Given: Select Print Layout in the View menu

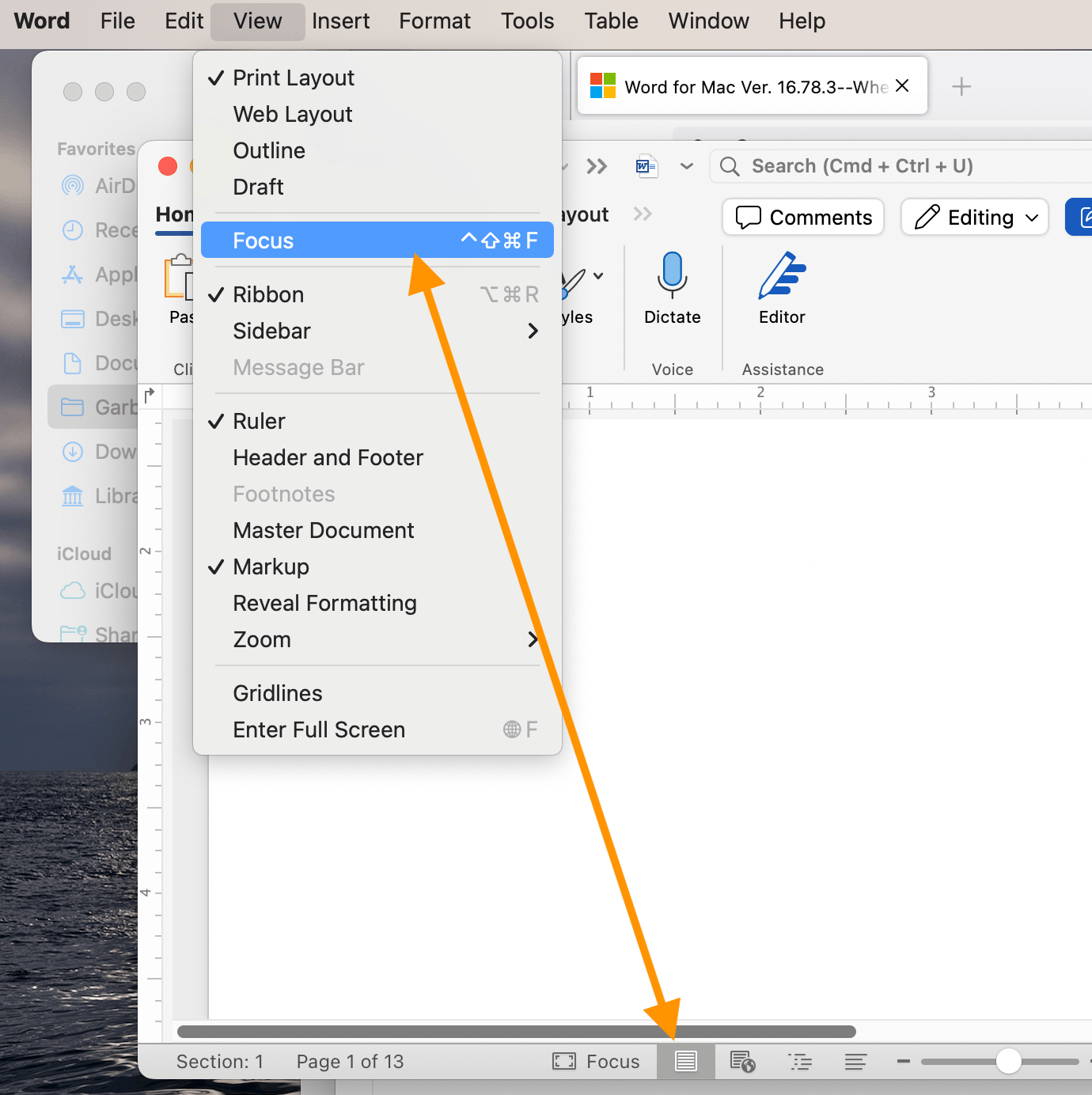Looking at the screenshot, I should pos(377,78).
